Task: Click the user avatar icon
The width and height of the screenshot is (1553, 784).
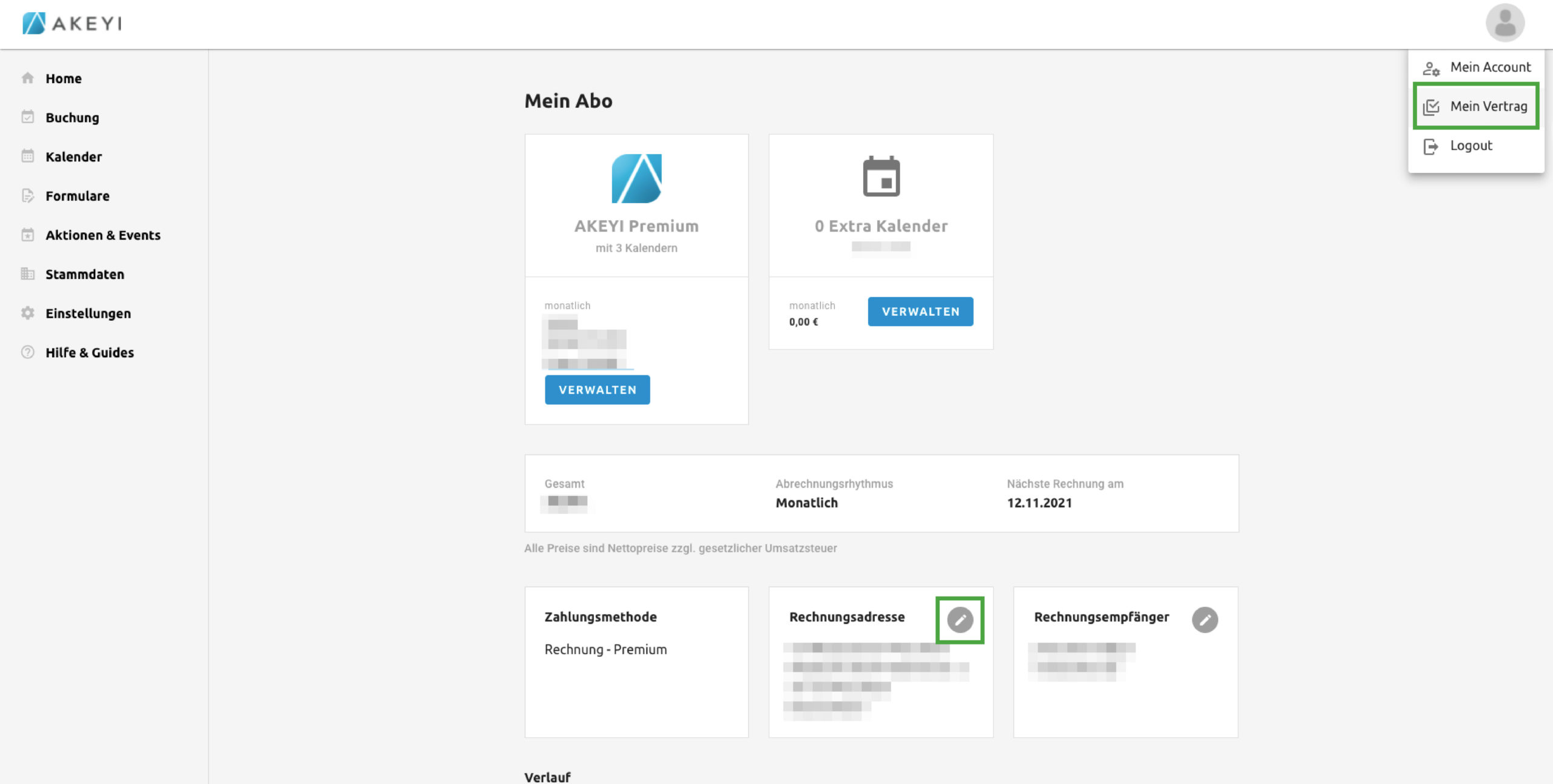Action: tap(1504, 23)
